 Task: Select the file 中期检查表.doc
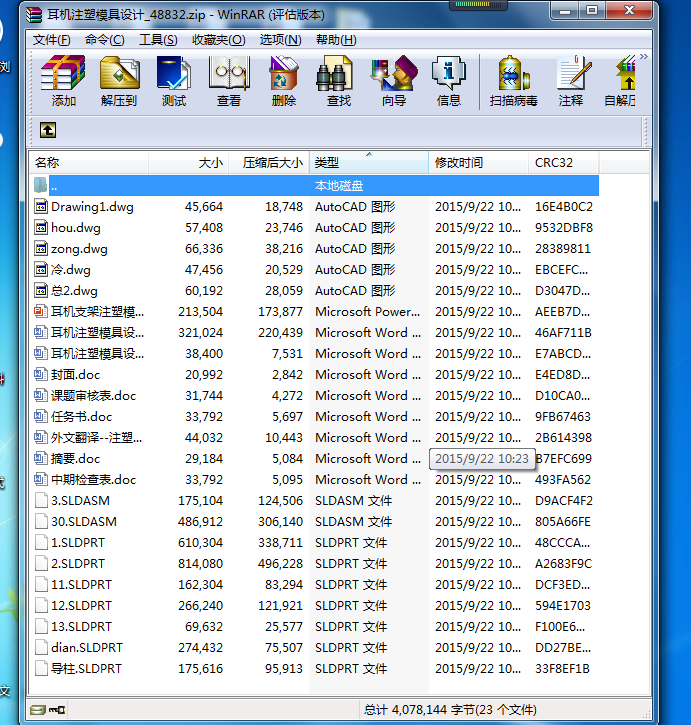(x=93, y=480)
